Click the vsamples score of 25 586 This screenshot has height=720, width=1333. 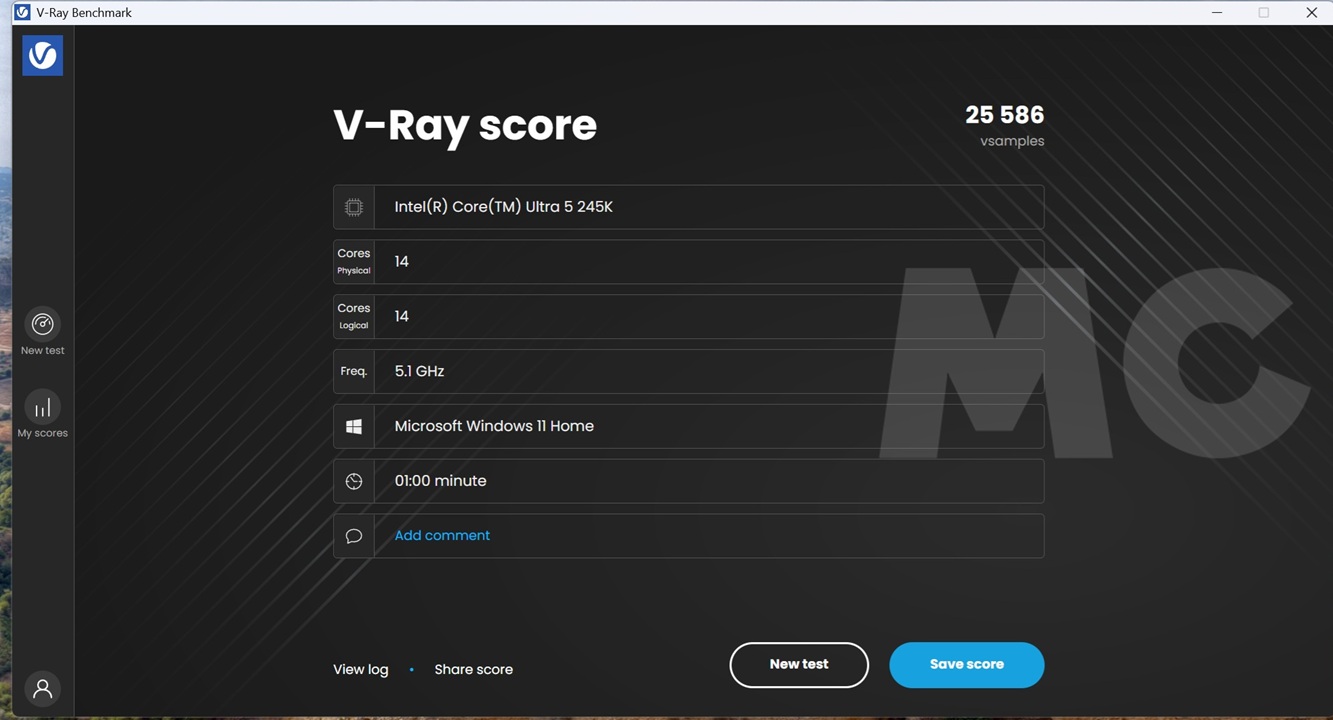coord(1004,114)
